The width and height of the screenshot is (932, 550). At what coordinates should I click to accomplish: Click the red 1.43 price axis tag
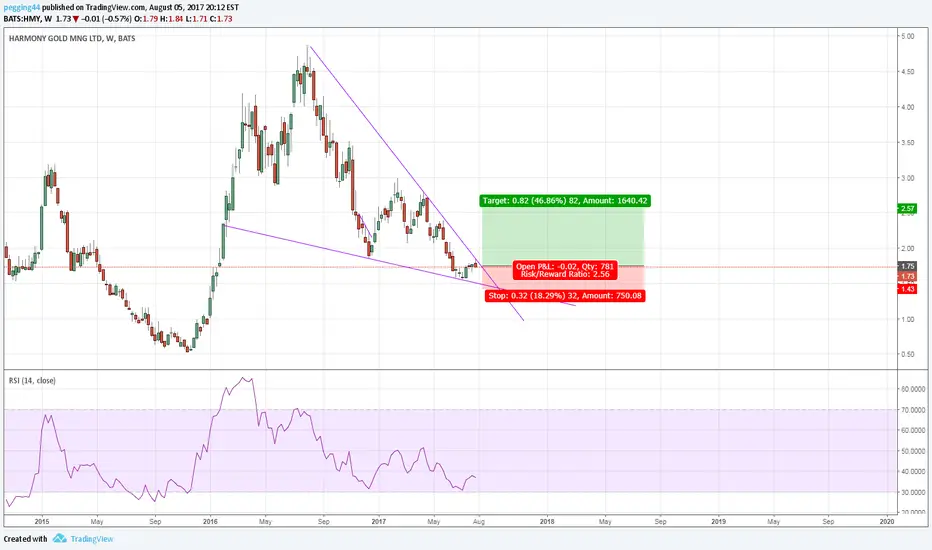tap(908, 289)
